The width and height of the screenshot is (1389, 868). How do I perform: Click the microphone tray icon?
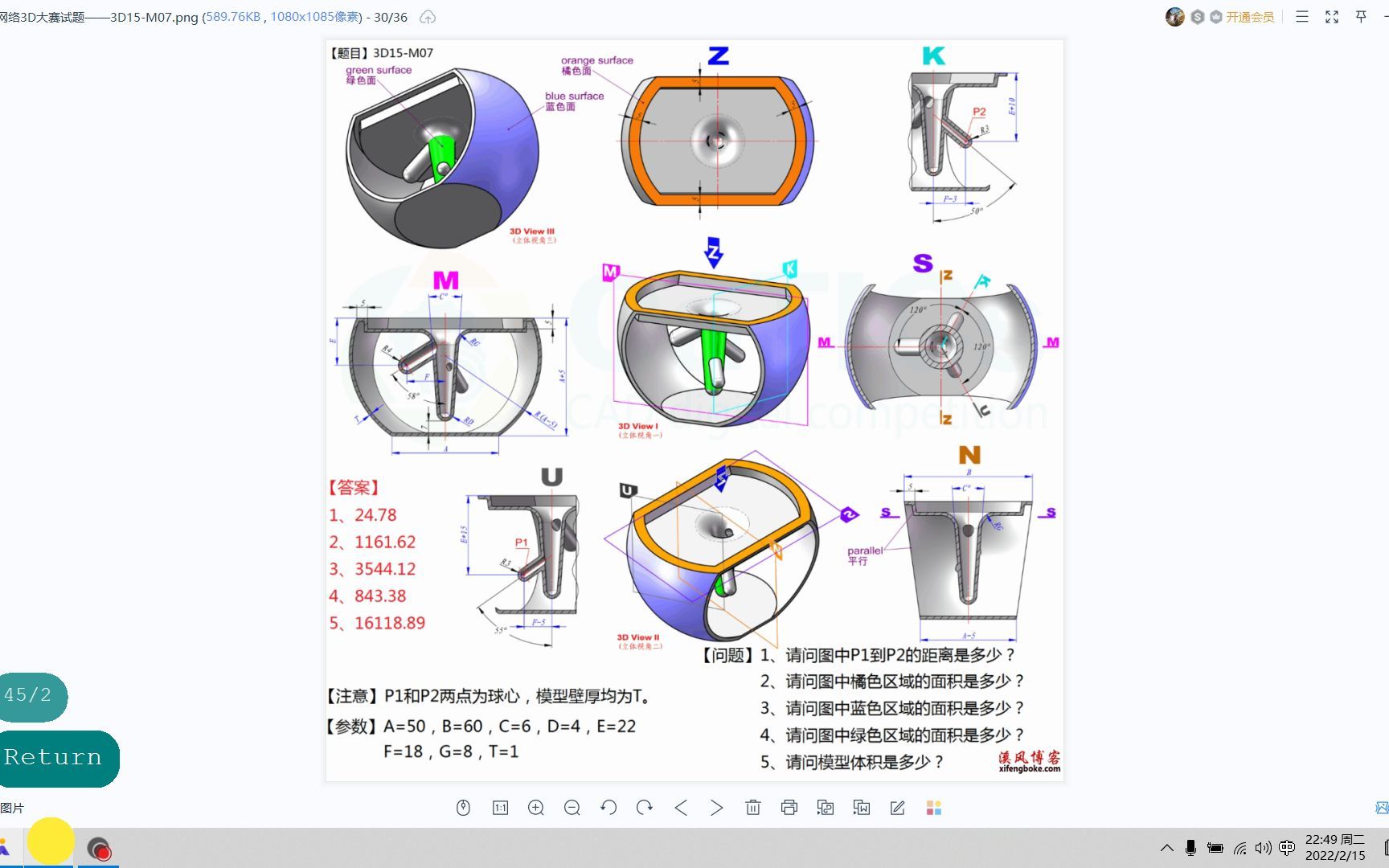point(1191,848)
